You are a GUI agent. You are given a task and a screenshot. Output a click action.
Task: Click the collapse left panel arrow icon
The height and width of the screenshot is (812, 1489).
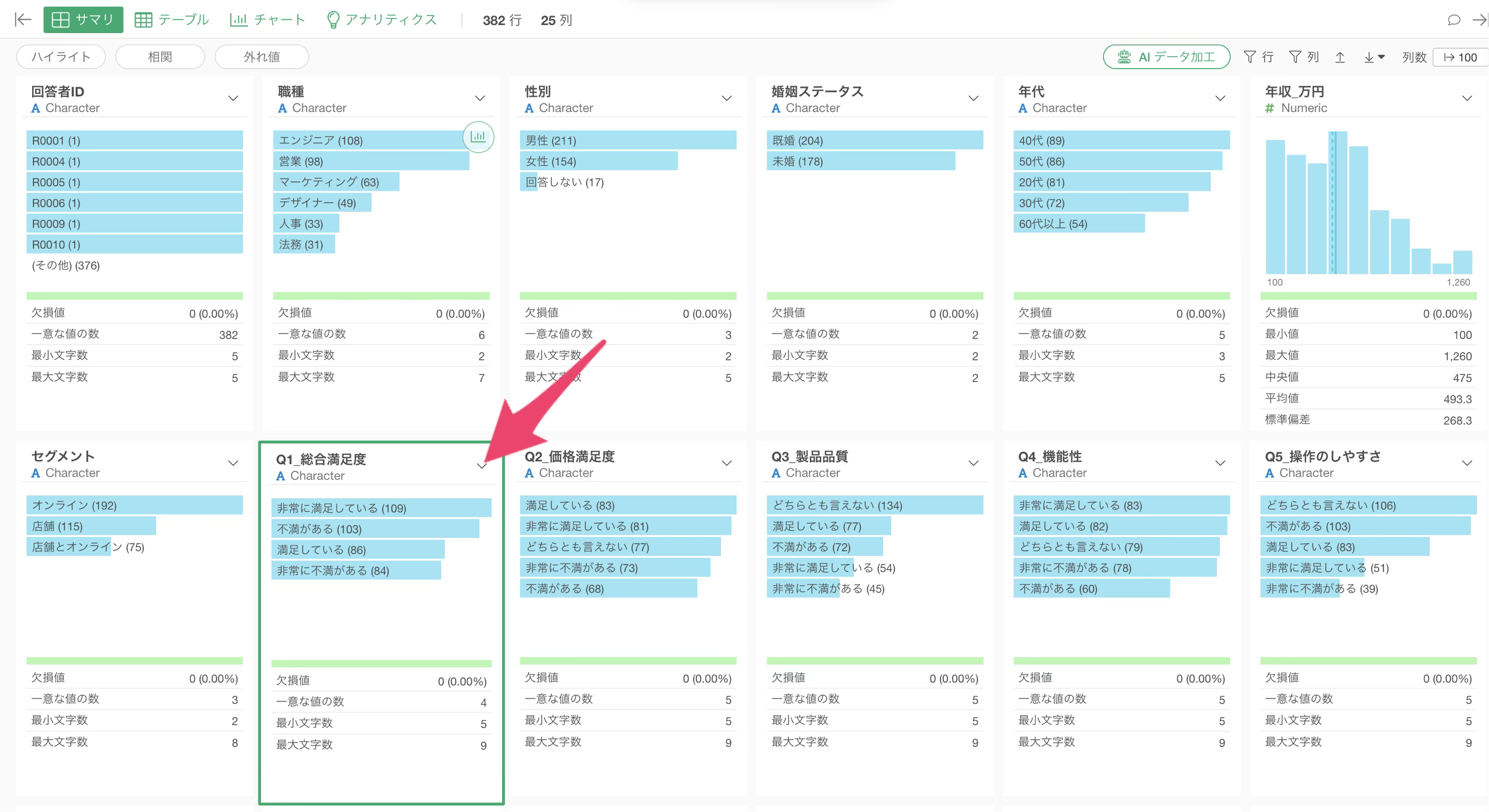[x=23, y=20]
